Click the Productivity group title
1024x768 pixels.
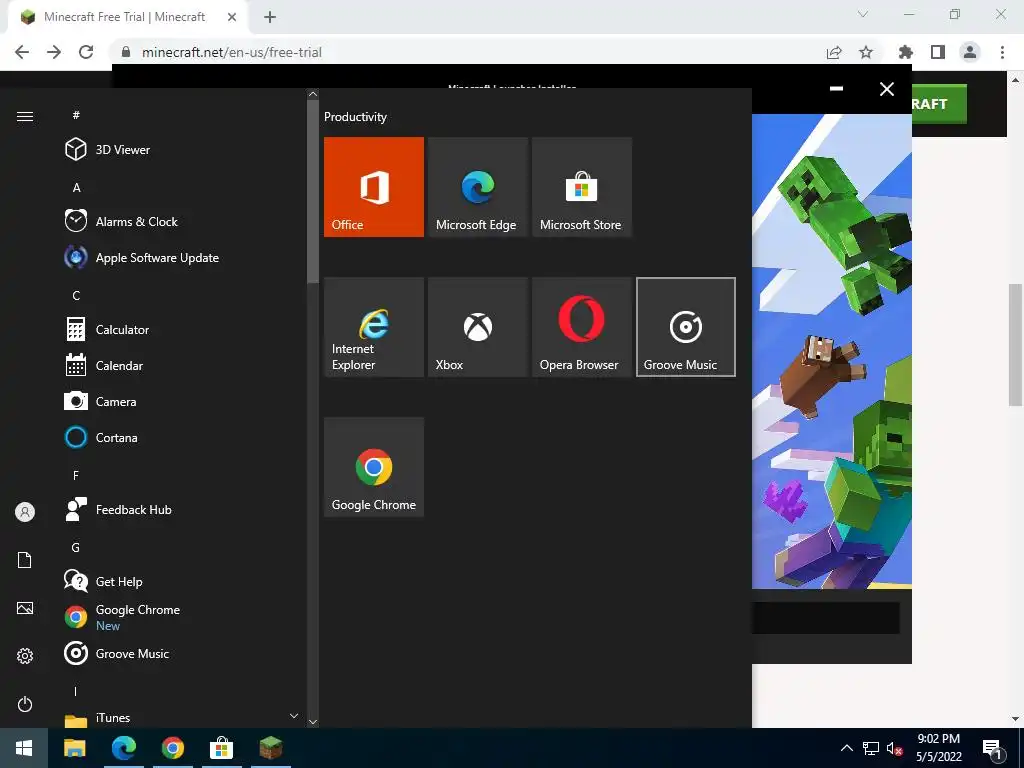tap(355, 117)
